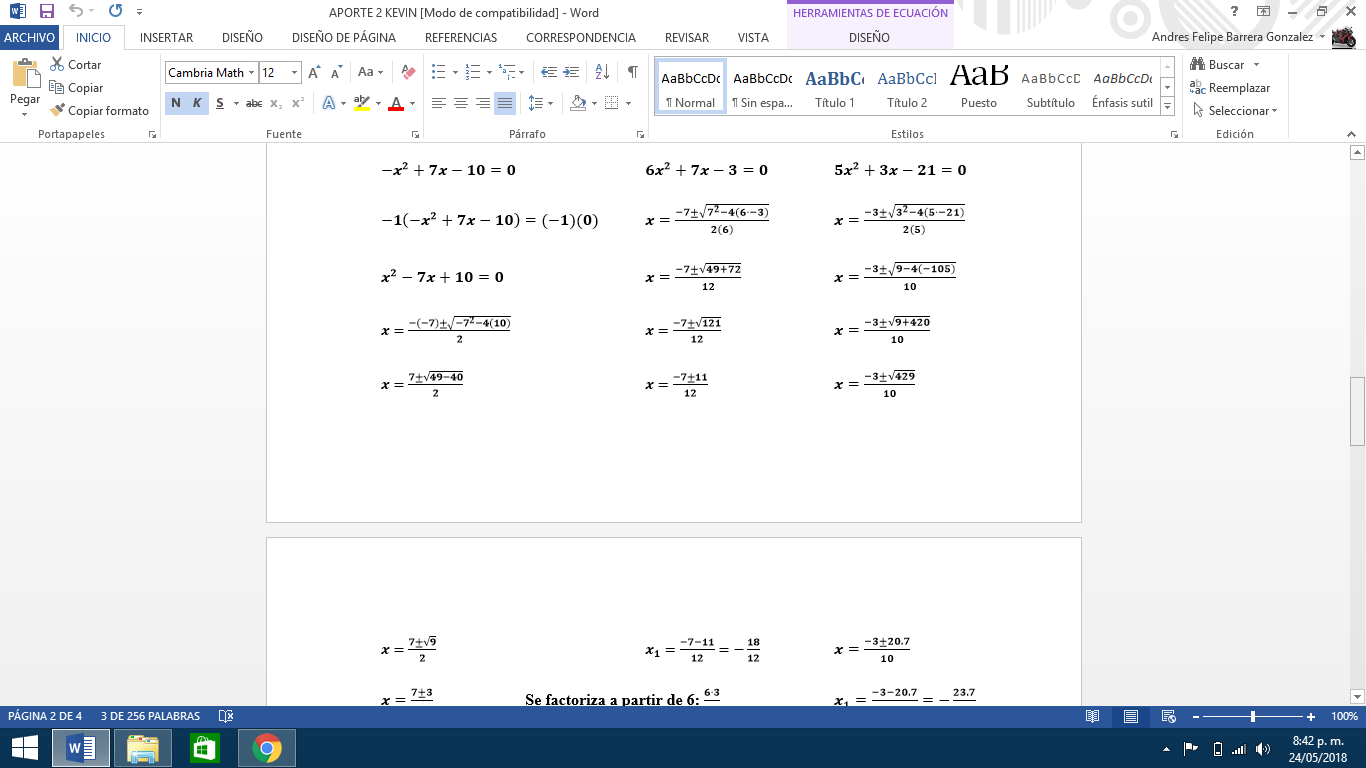Select the alphabetical sort icon

tap(601, 73)
